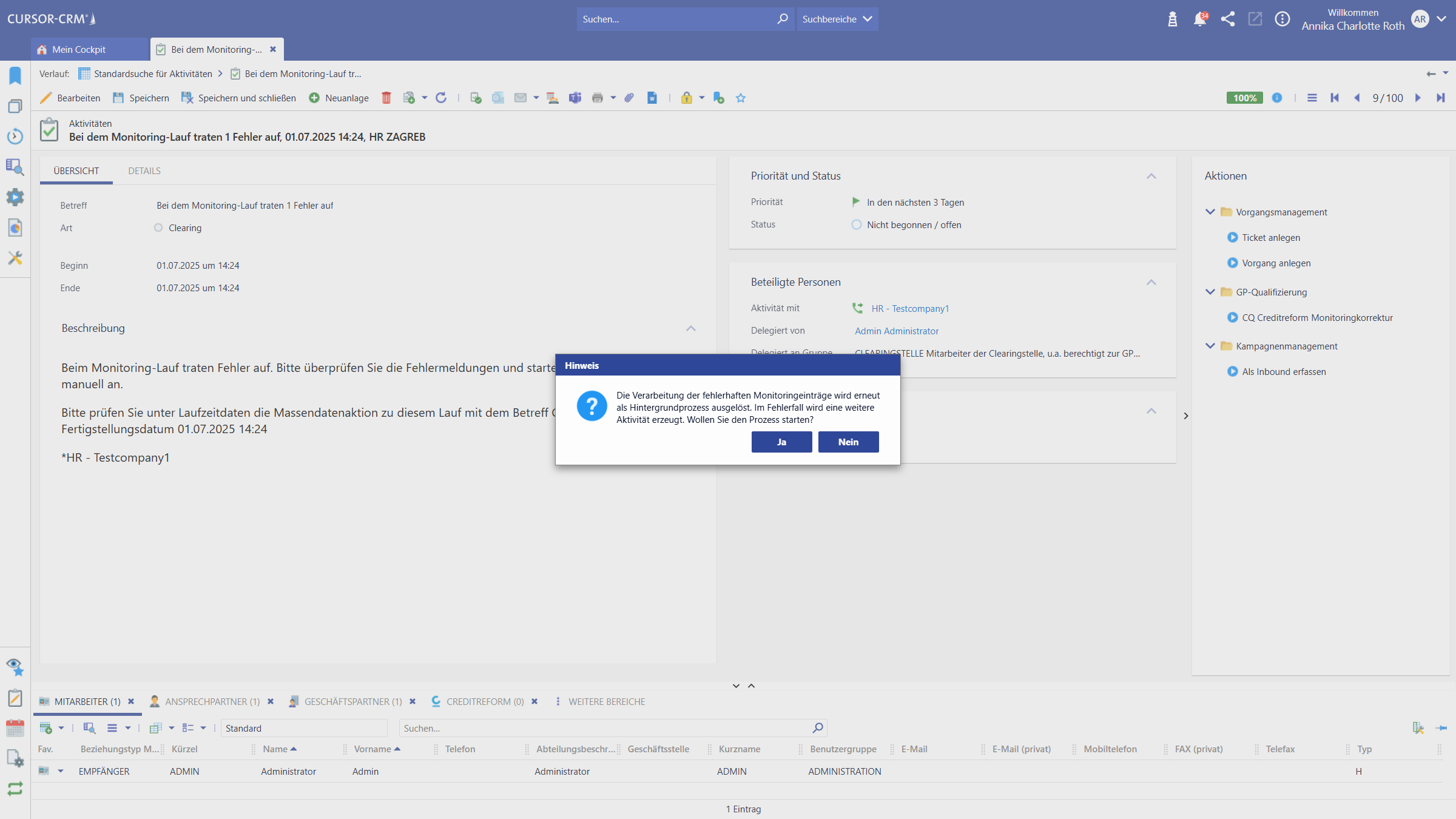Open the print options dropdown arrow
The width and height of the screenshot is (1456, 819).
(613, 98)
